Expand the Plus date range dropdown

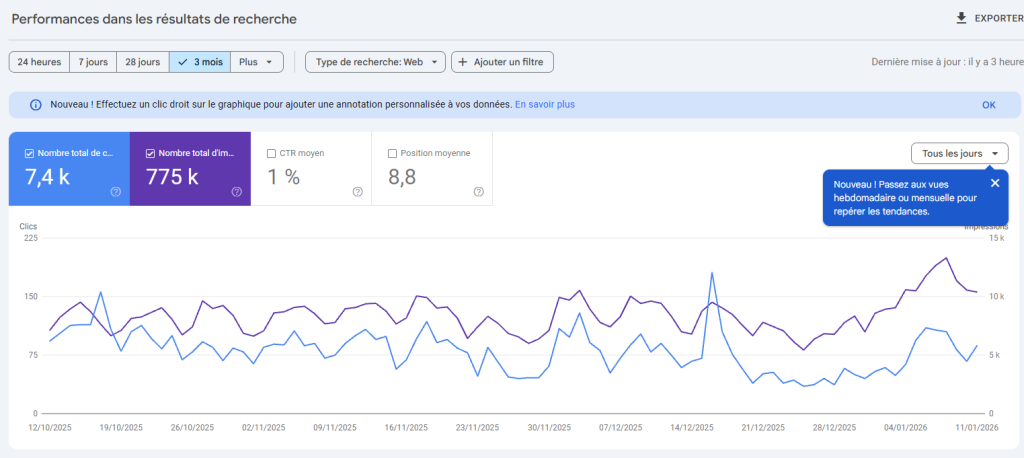click(x=257, y=62)
